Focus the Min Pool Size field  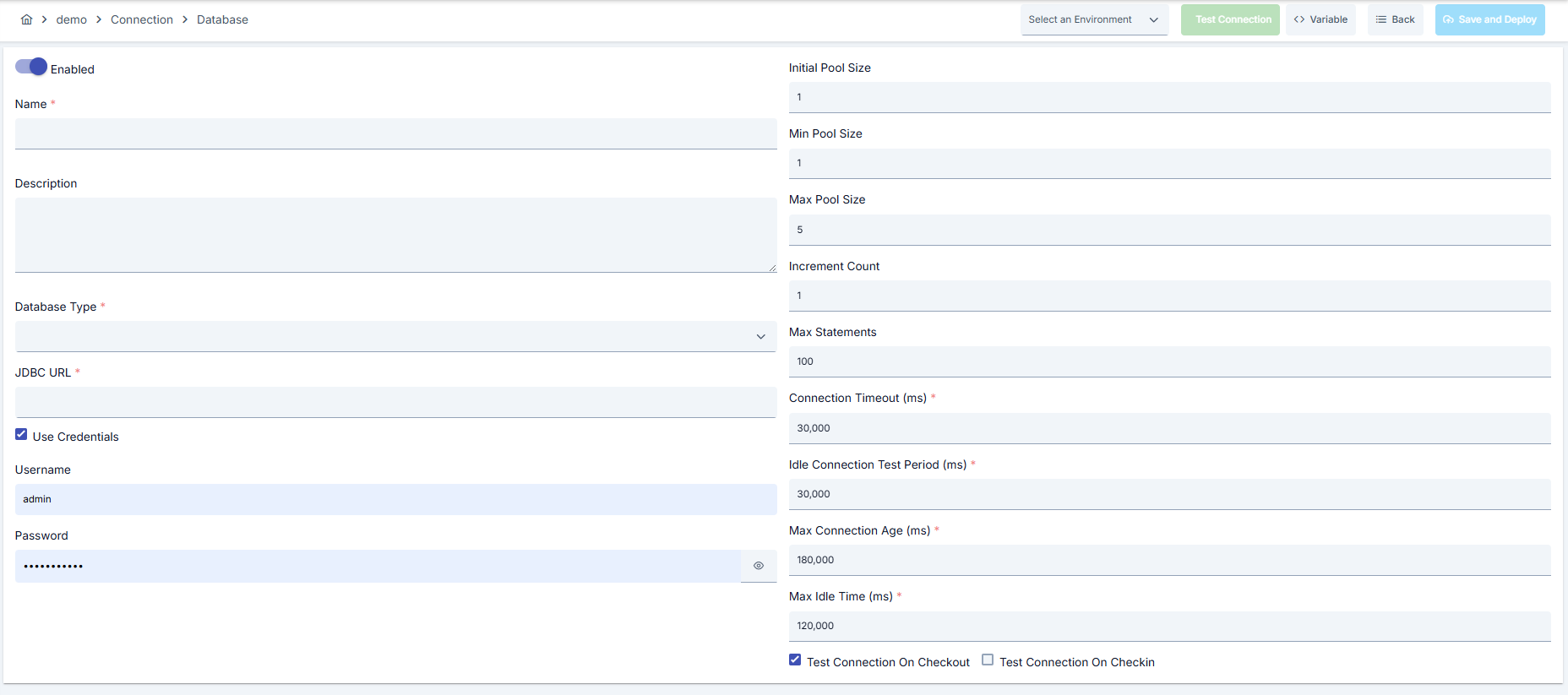pyautogui.click(x=1169, y=163)
